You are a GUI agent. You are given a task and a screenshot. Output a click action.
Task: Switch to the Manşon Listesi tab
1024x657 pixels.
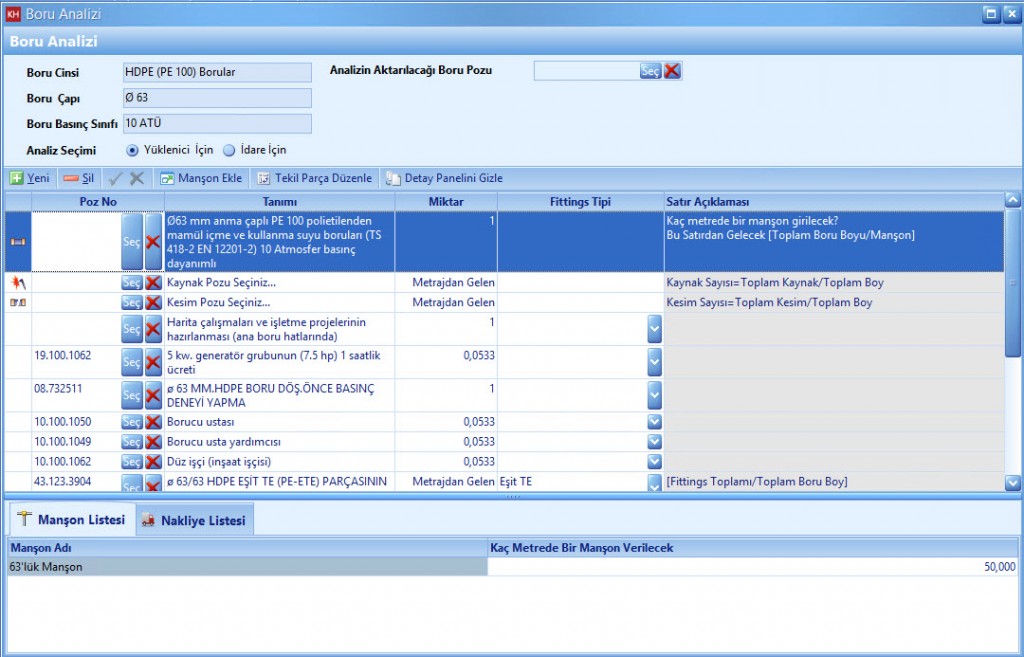coord(72,520)
